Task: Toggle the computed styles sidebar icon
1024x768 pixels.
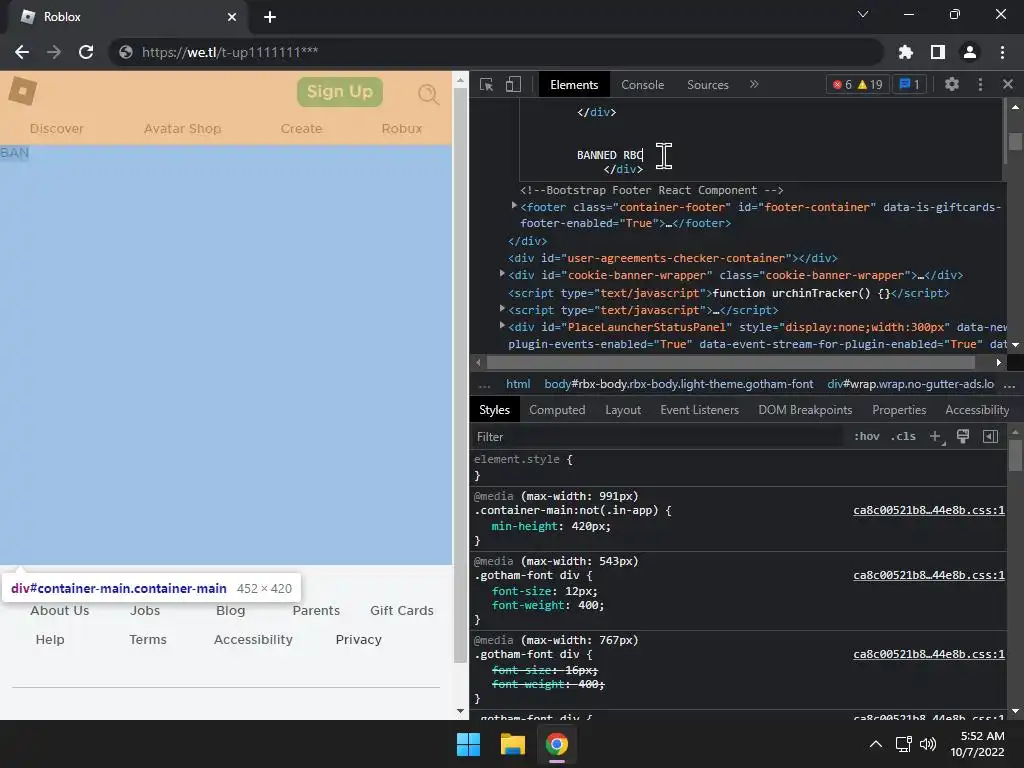Action: [990, 436]
